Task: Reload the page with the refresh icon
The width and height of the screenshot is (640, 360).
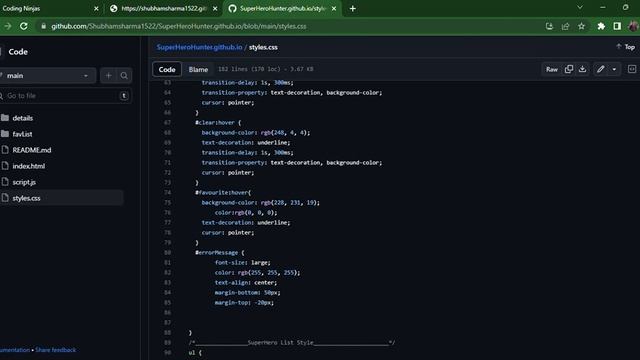Action: point(24,26)
